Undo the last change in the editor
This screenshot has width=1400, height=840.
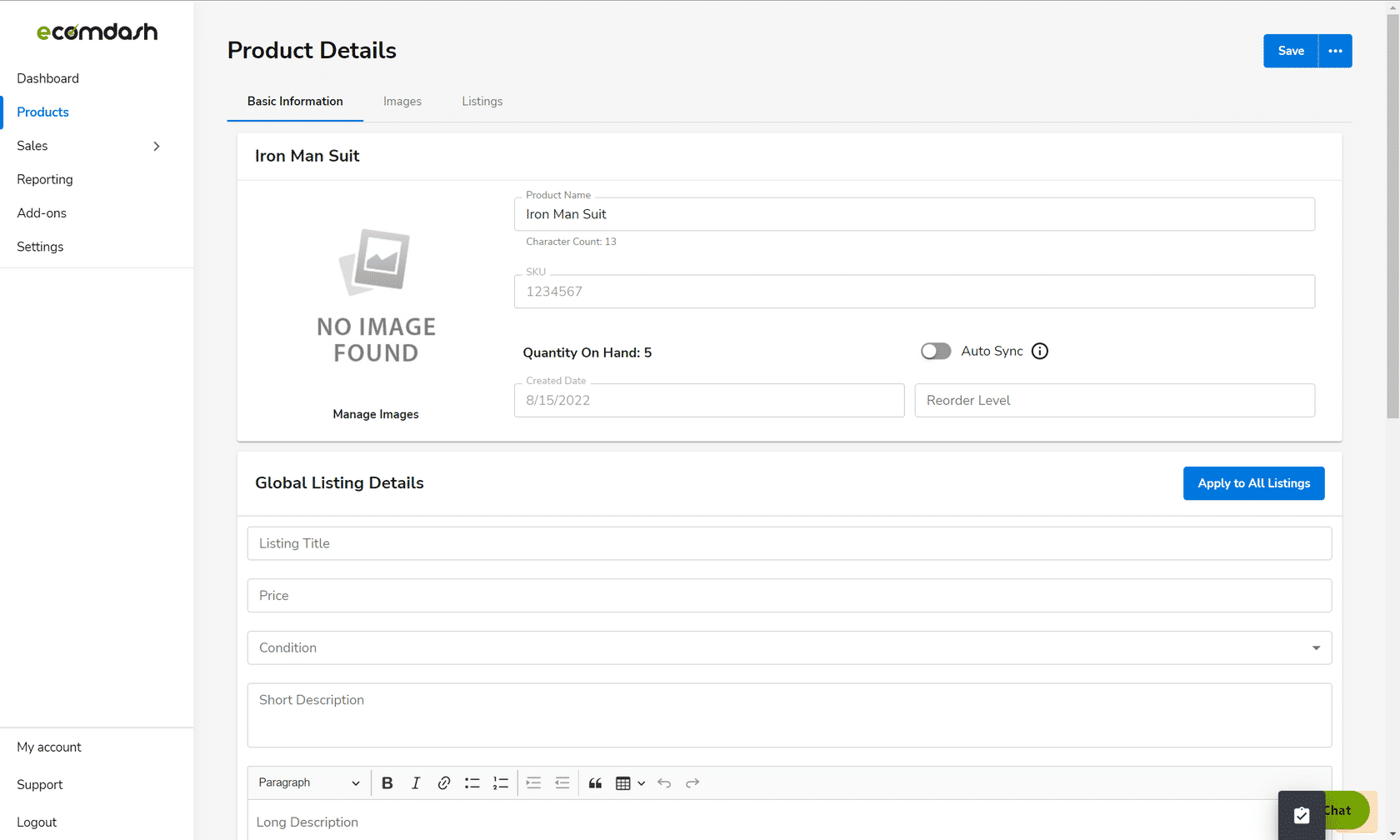[x=664, y=782]
